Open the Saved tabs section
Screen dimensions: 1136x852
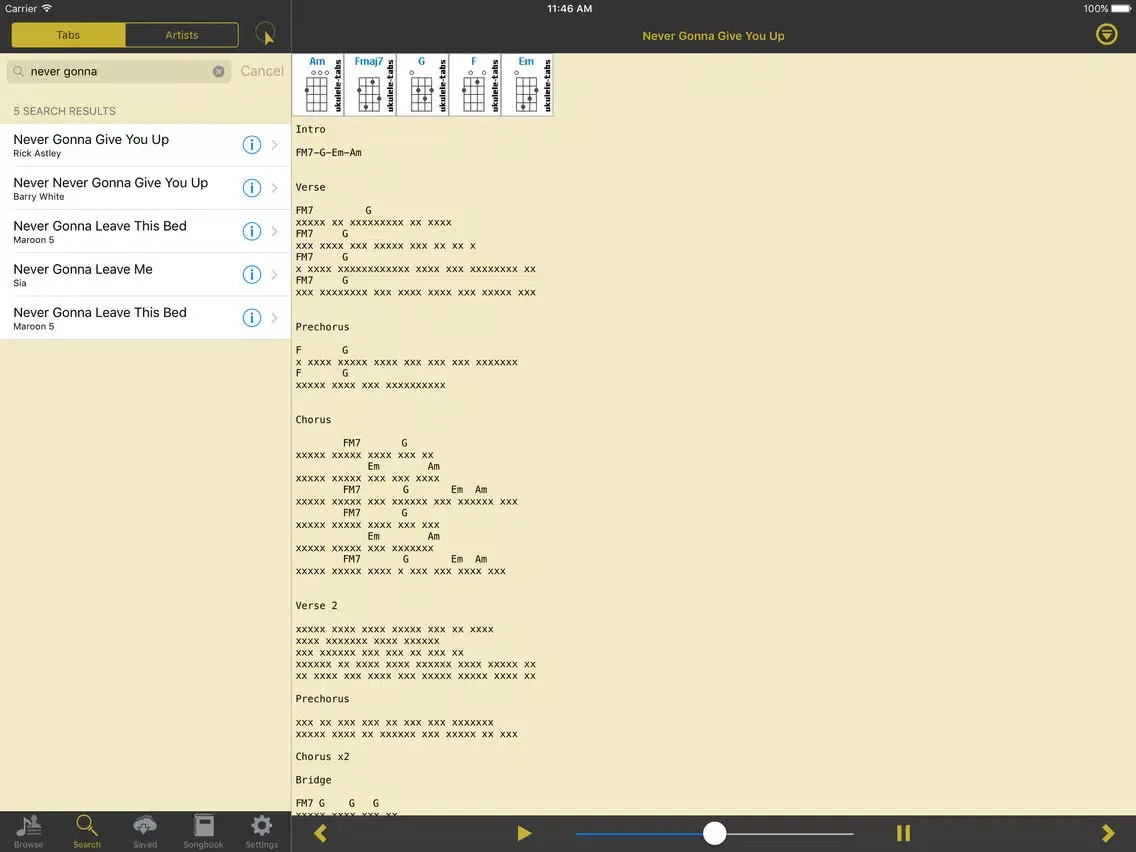(x=145, y=830)
